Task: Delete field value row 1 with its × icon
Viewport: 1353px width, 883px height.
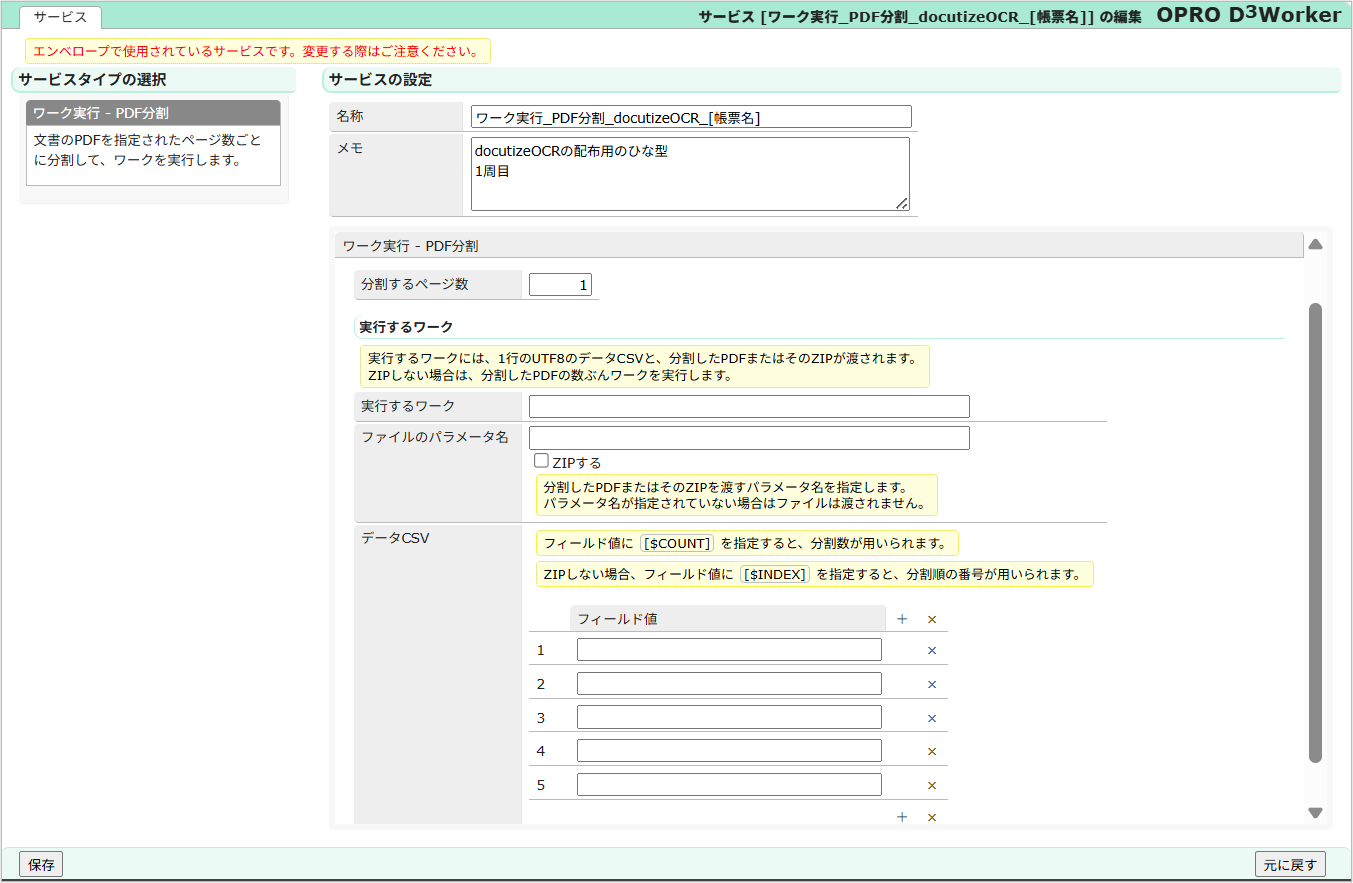Action: [x=931, y=649]
